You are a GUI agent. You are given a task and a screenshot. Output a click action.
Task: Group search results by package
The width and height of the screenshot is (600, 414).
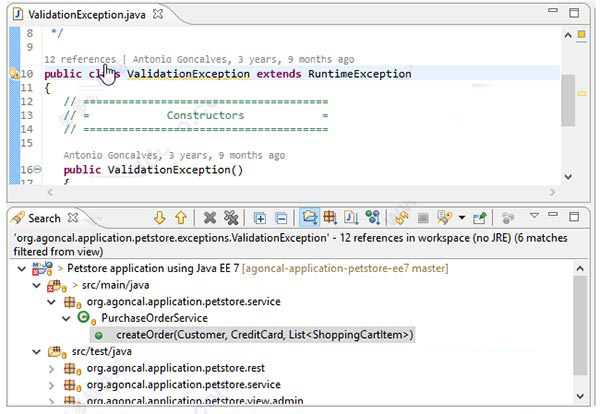point(330,217)
